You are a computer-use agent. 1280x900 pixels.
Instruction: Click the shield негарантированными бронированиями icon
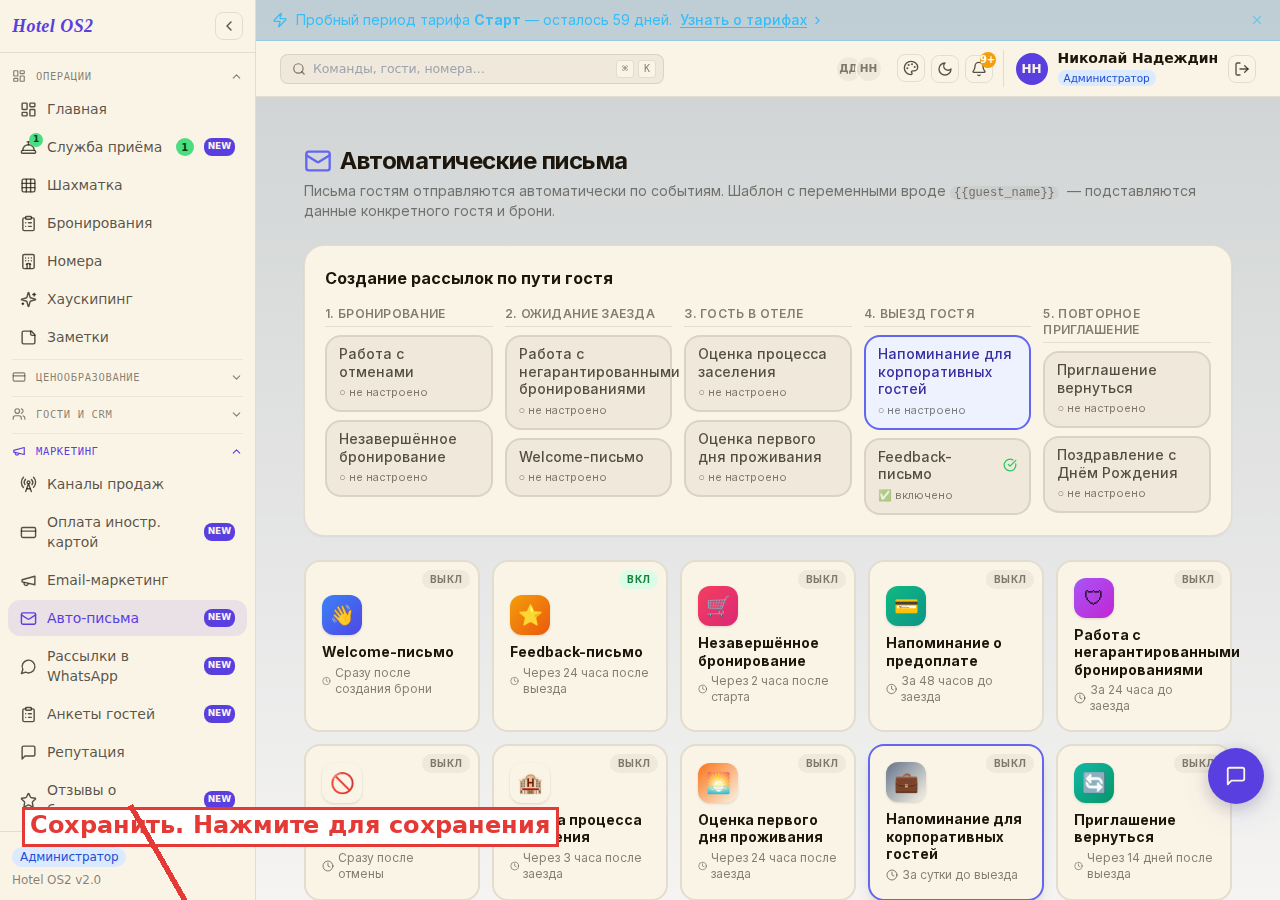[1094, 598]
